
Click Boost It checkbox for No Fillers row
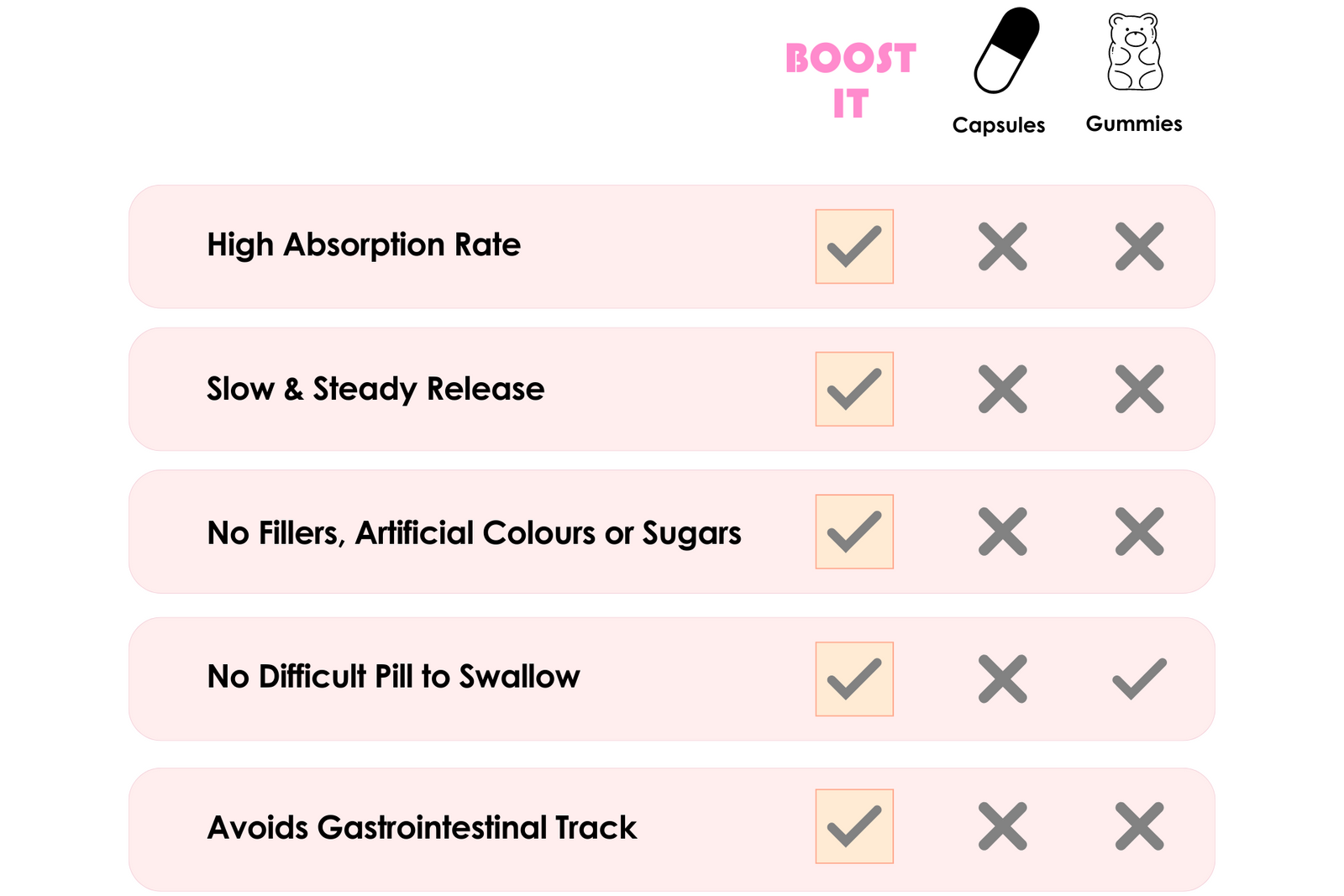tap(854, 532)
